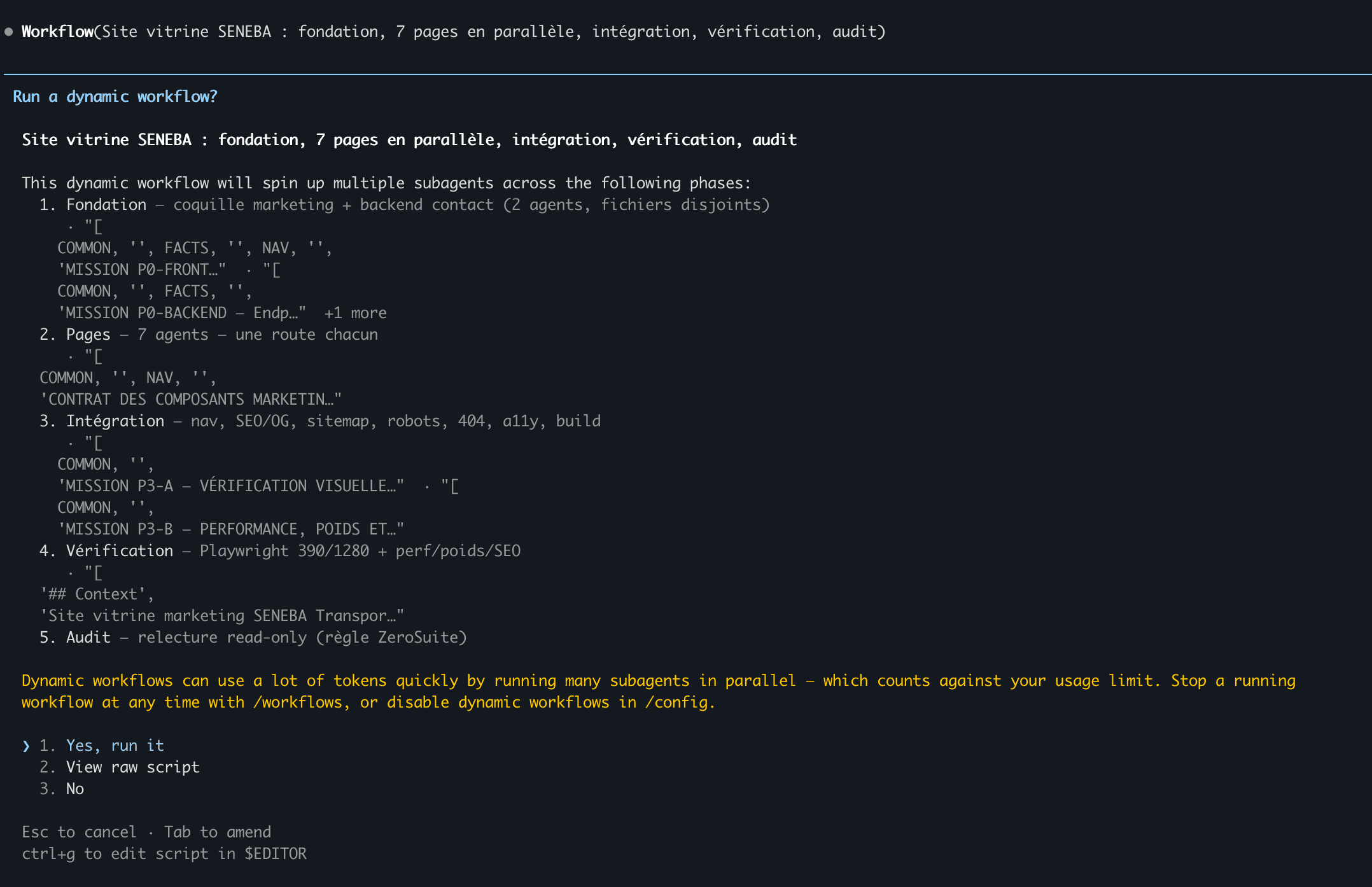Click the selection arrow beside 'Yes, run it'

click(x=26, y=746)
